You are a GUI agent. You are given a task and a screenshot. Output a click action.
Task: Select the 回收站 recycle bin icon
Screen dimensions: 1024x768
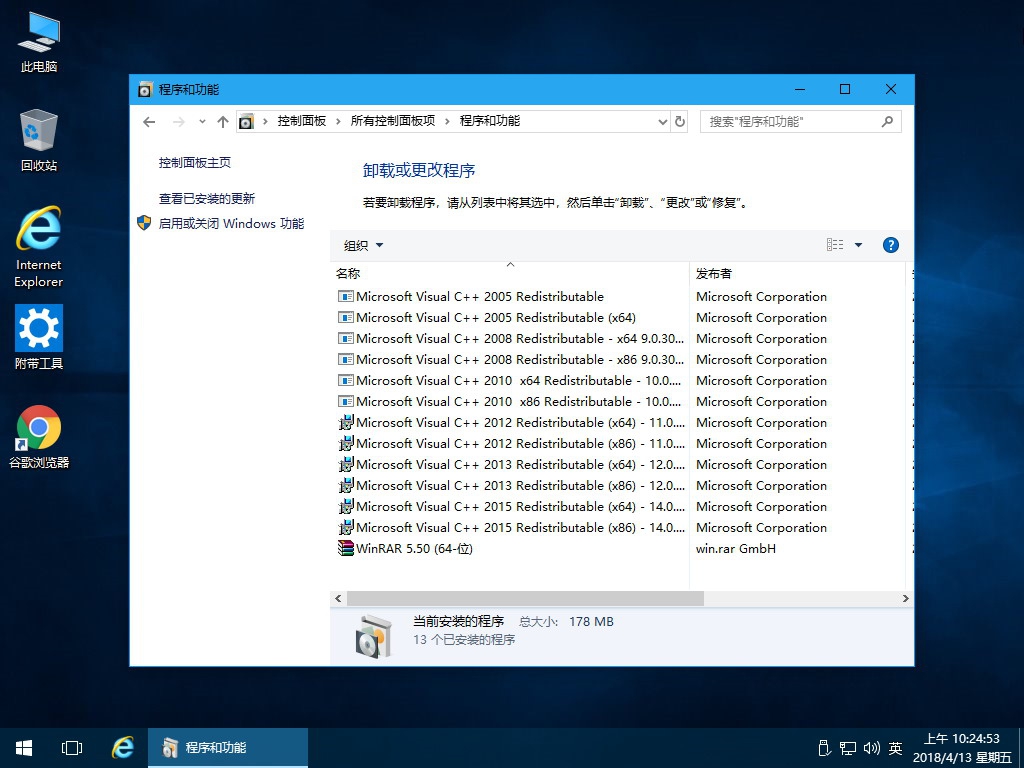pyautogui.click(x=39, y=141)
